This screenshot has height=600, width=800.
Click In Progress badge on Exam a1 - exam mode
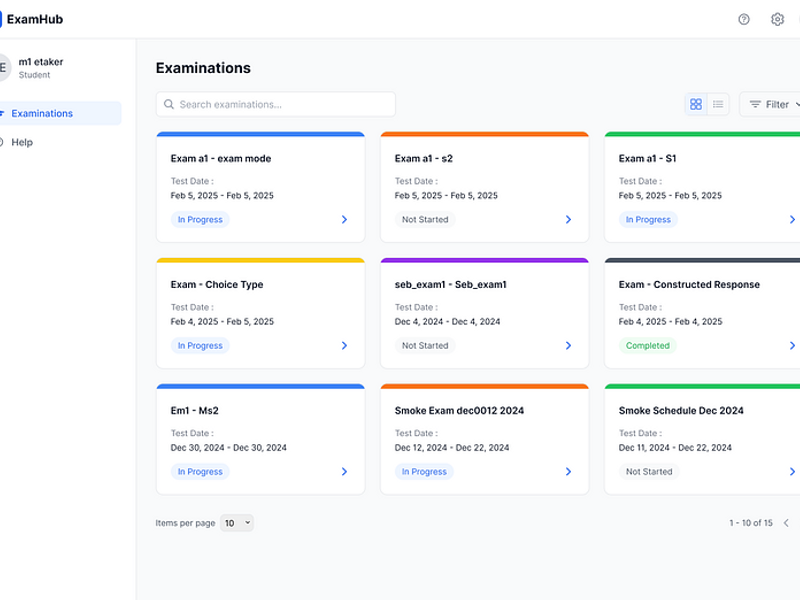200,219
